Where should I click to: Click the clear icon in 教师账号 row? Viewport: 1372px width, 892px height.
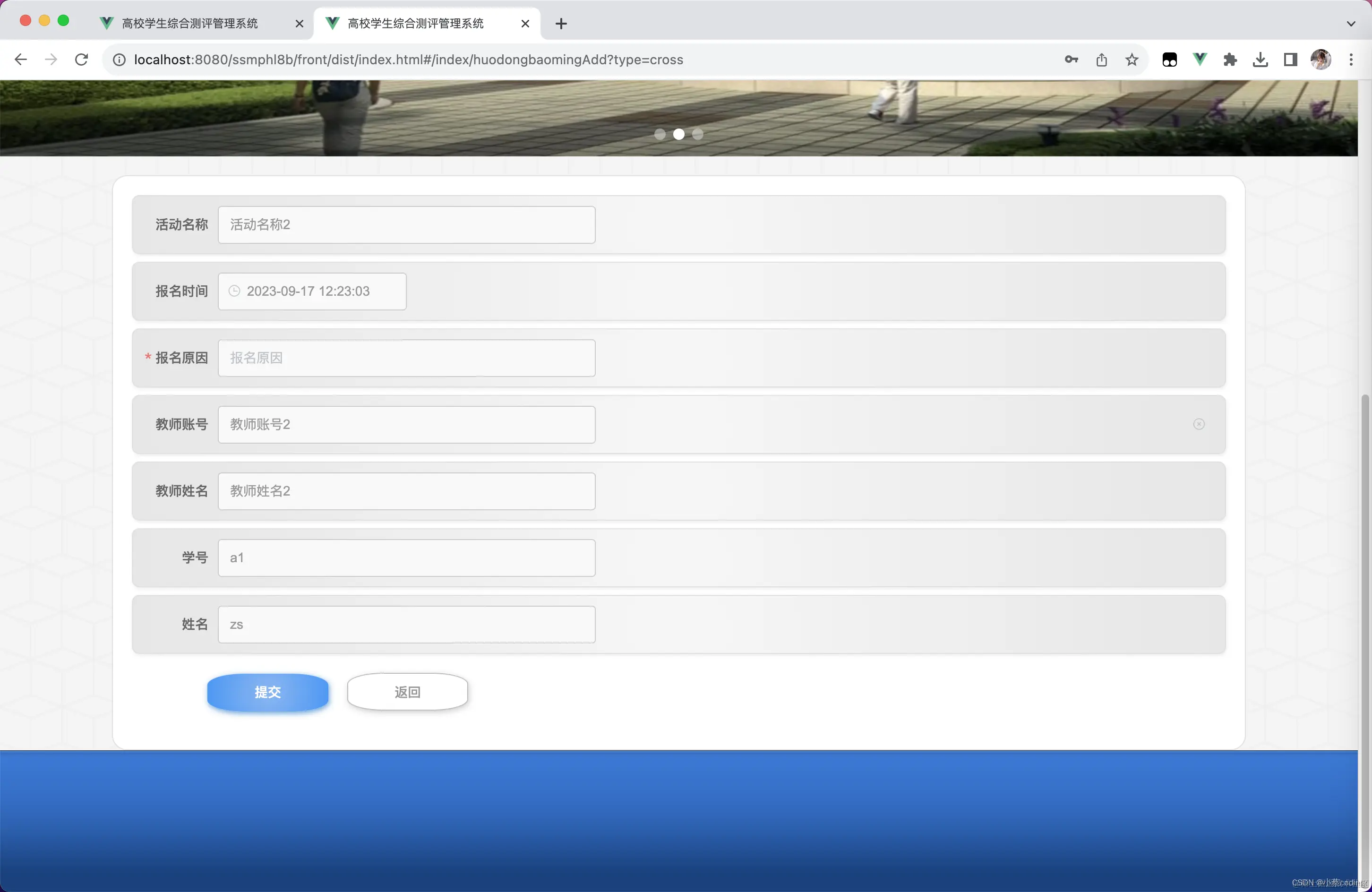point(1199,424)
